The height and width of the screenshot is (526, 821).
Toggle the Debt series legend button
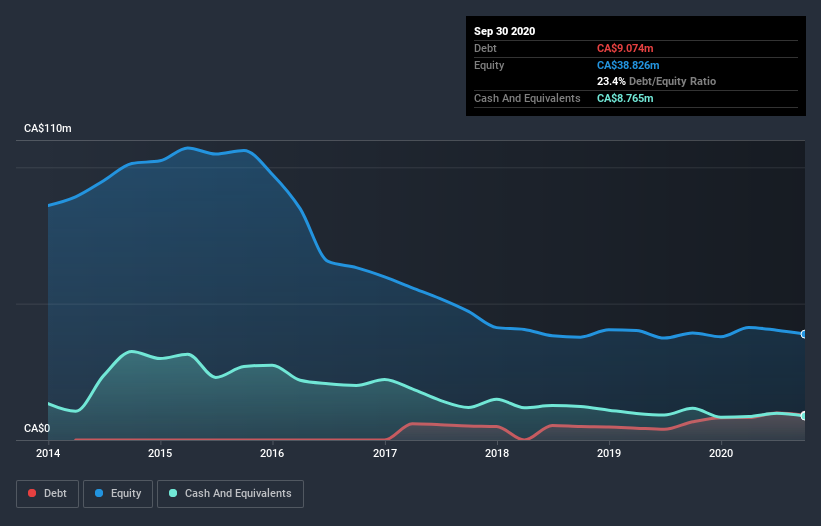coord(47,494)
